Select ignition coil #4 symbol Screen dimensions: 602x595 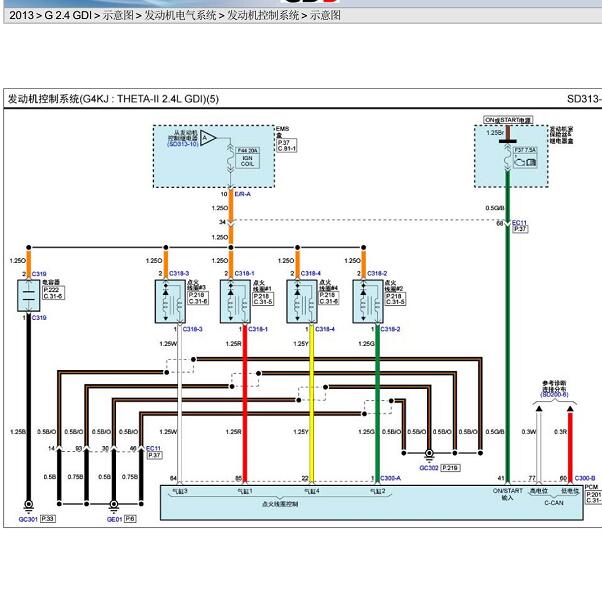tap(302, 301)
